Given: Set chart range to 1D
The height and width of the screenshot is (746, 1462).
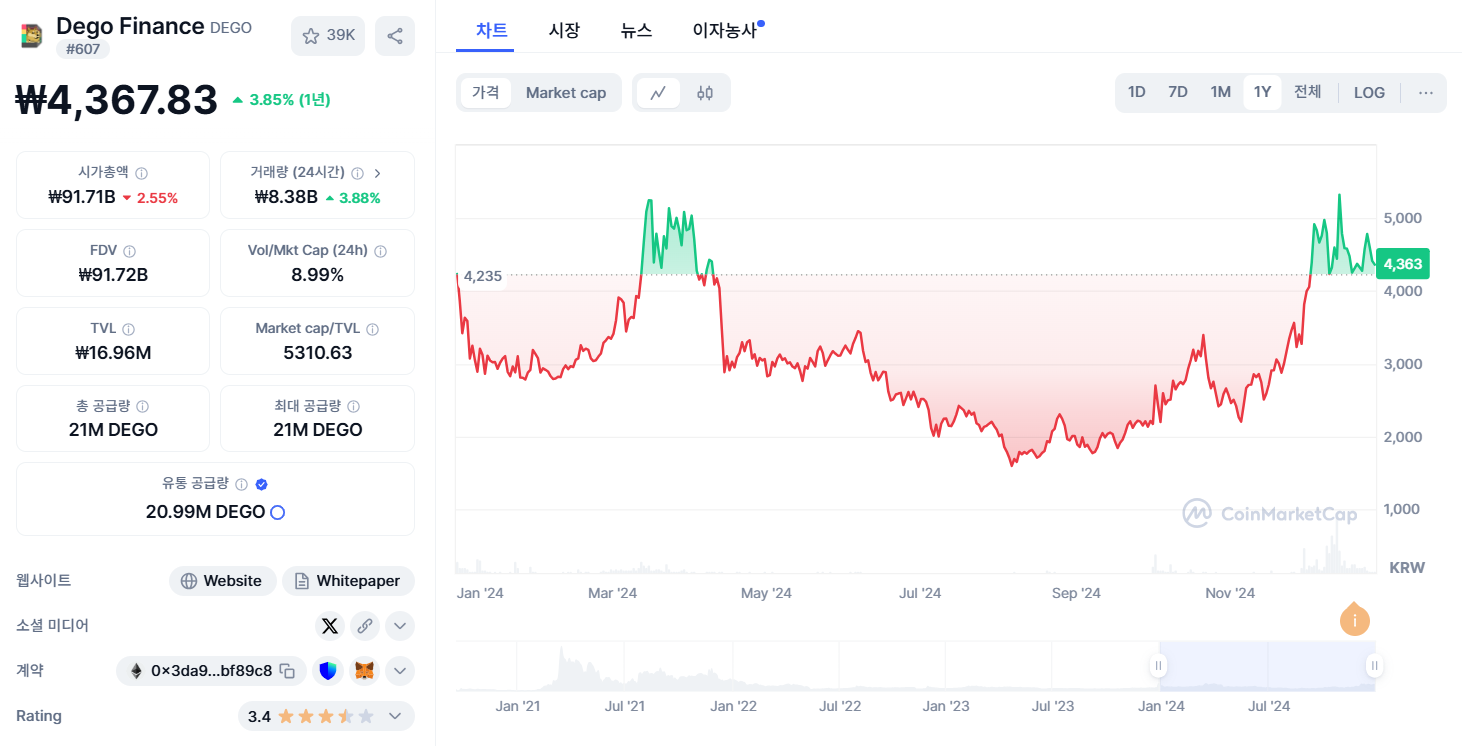Looking at the screenshot, I should [1137, 93].
